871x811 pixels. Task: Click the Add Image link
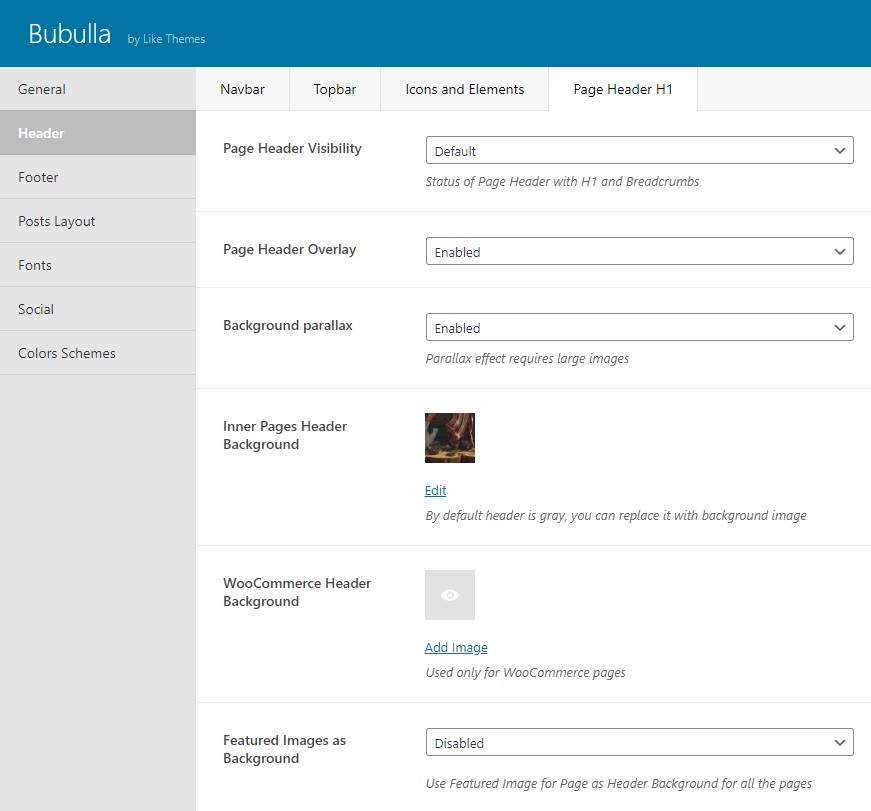(455, 648)
